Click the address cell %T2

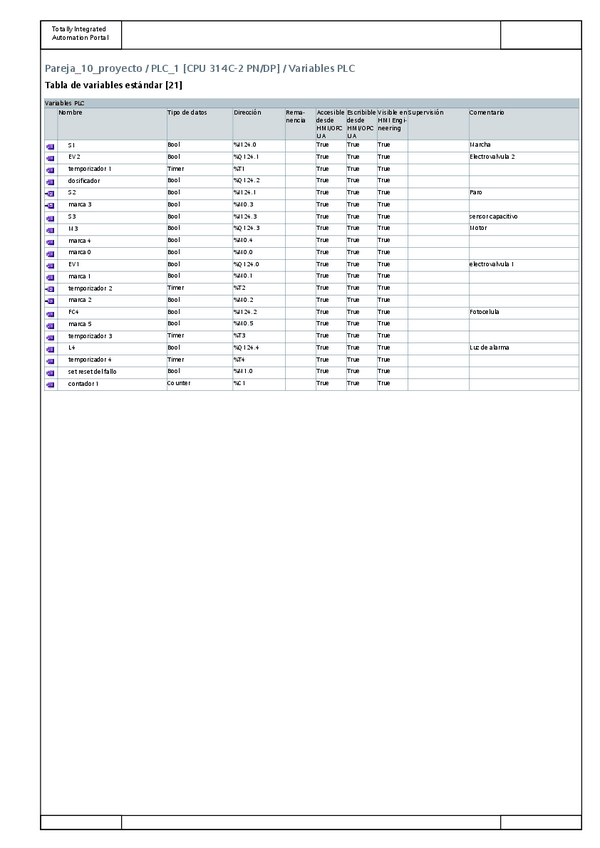(x=259, y=288)
